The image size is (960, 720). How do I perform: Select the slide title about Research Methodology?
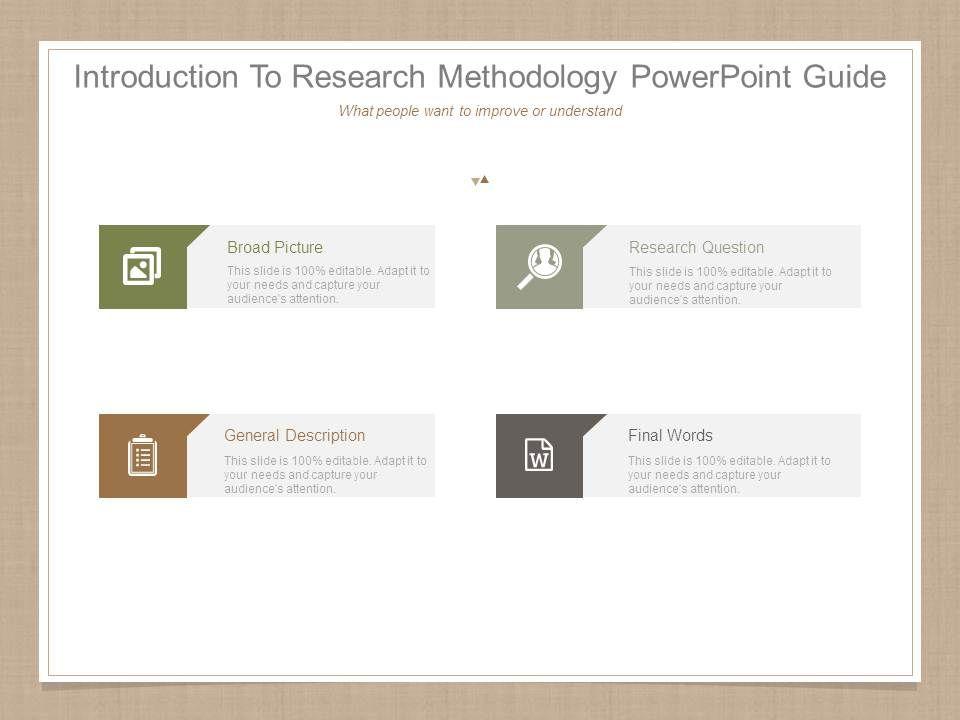click(x=480, y=77)
